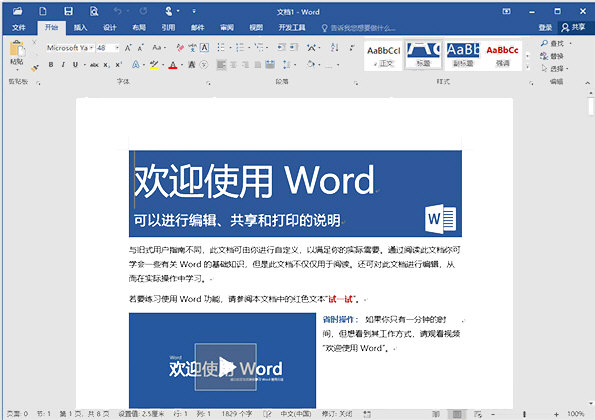
Task: Click the Sort icon
Action: (x=334, y=47)
